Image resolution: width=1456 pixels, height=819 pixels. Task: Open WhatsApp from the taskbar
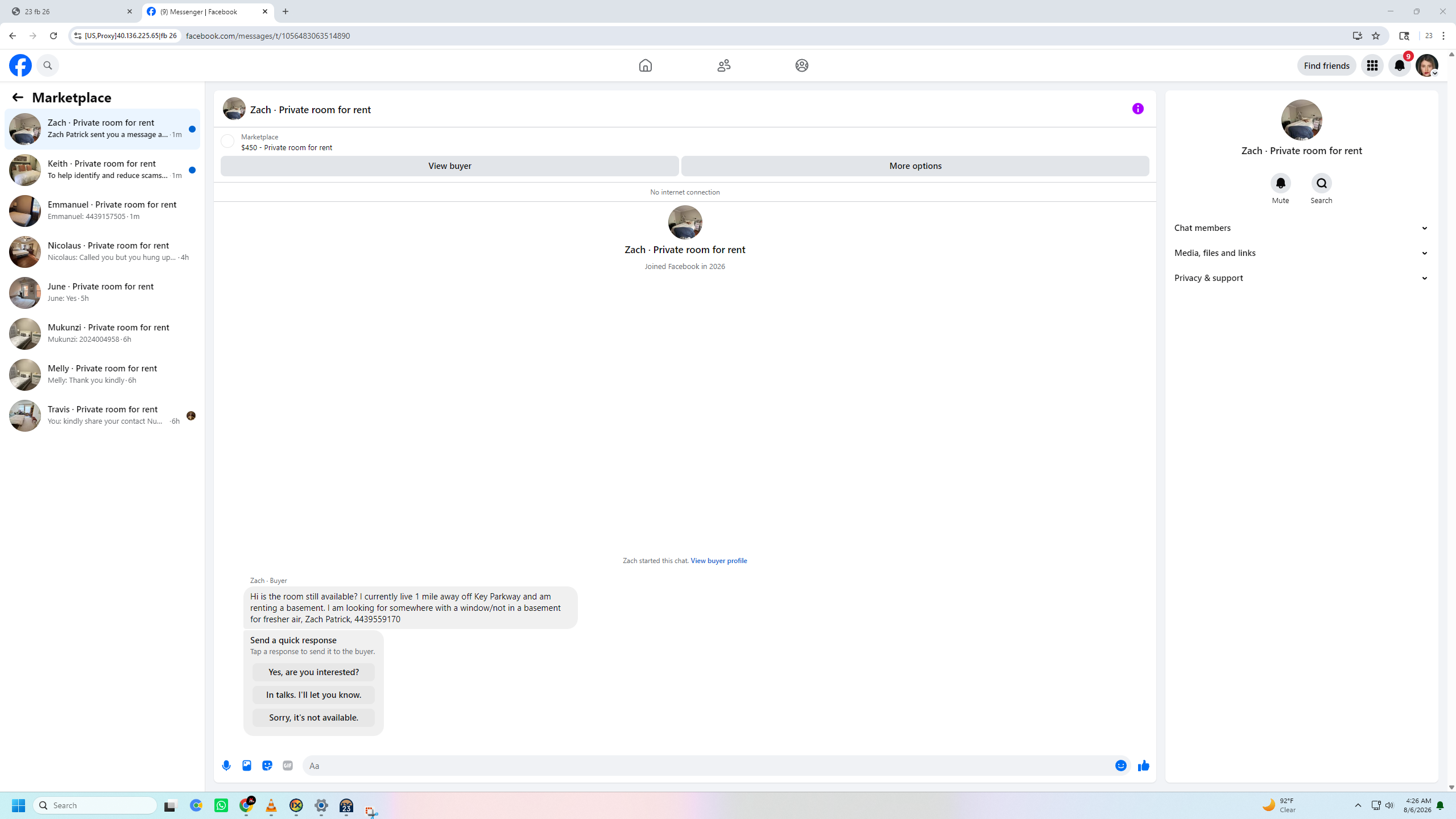pyautogui.click(x=221, y=805)
